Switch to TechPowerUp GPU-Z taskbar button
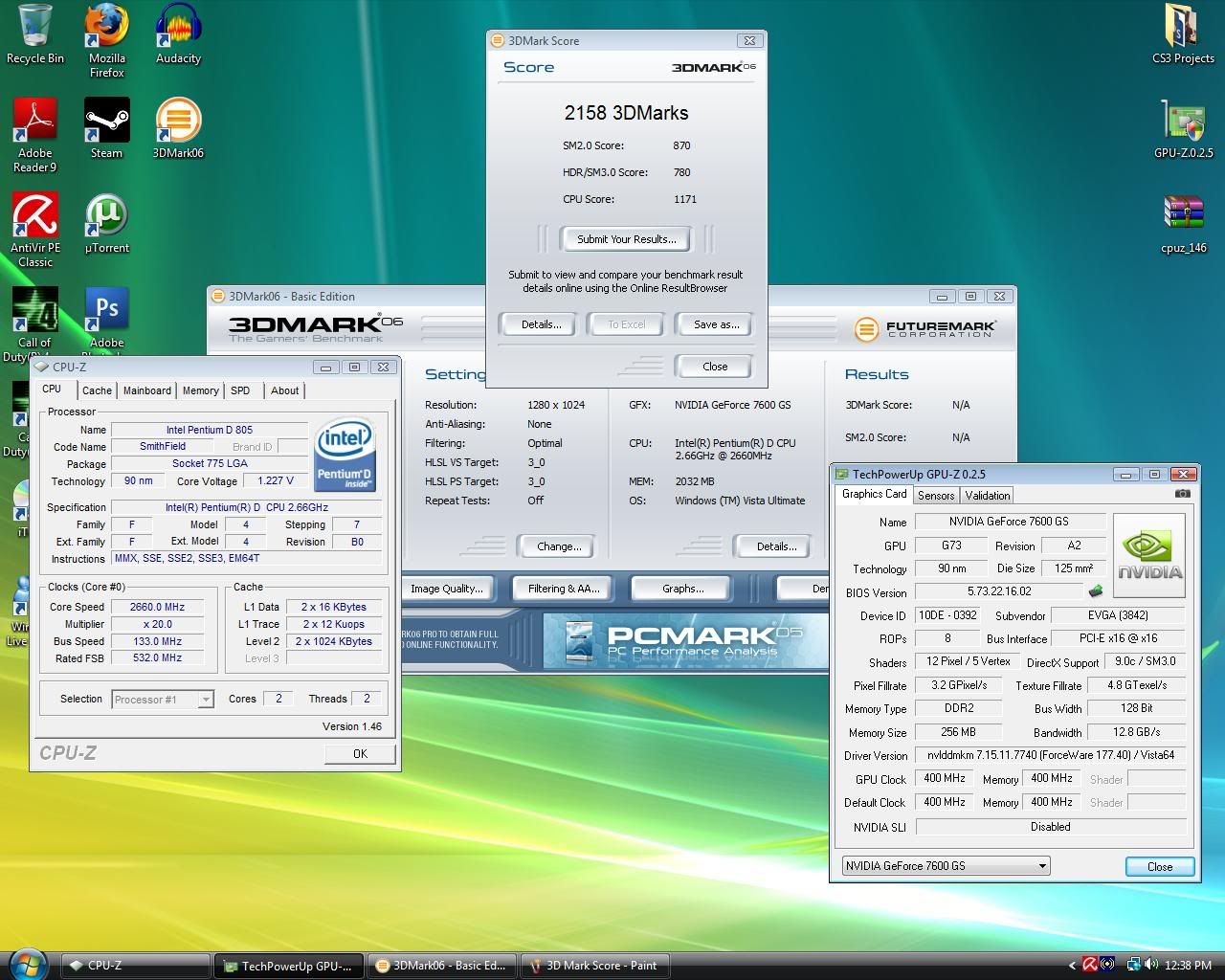 289,966
